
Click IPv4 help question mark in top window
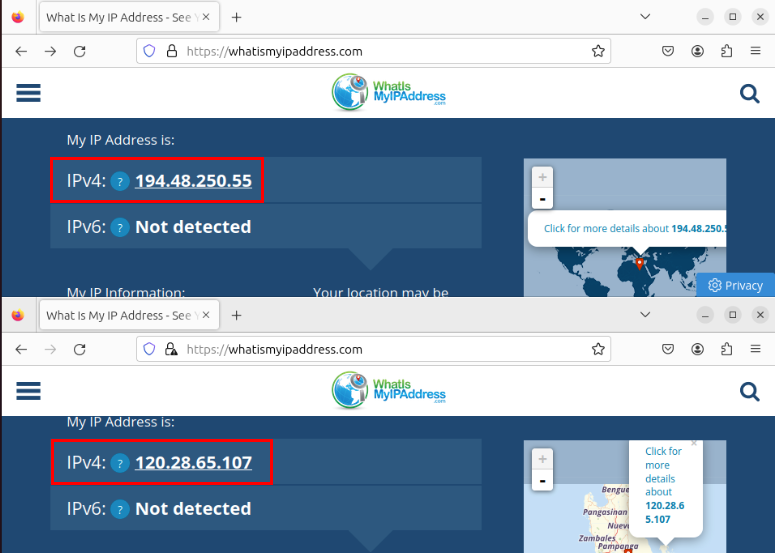coord(120,181)
